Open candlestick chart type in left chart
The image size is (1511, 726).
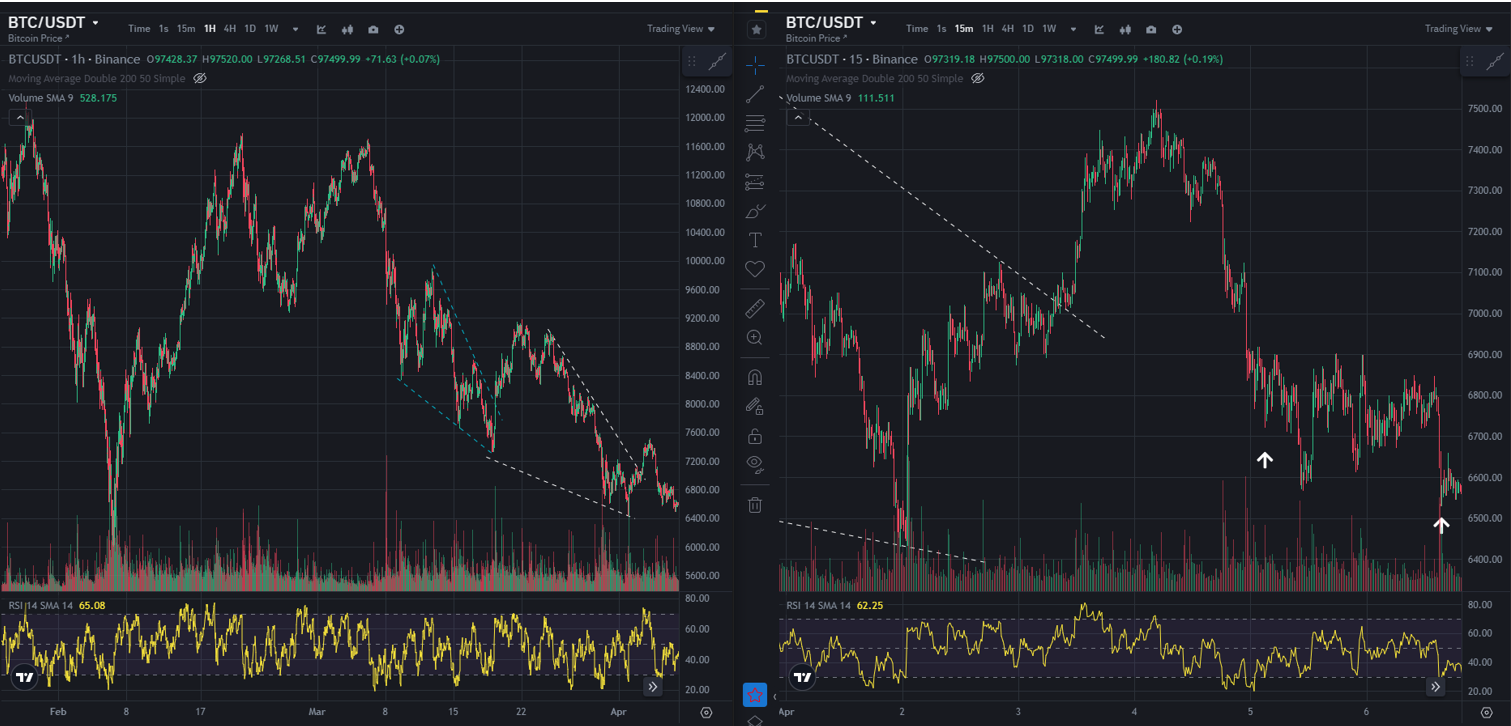(x=347, y=29)
